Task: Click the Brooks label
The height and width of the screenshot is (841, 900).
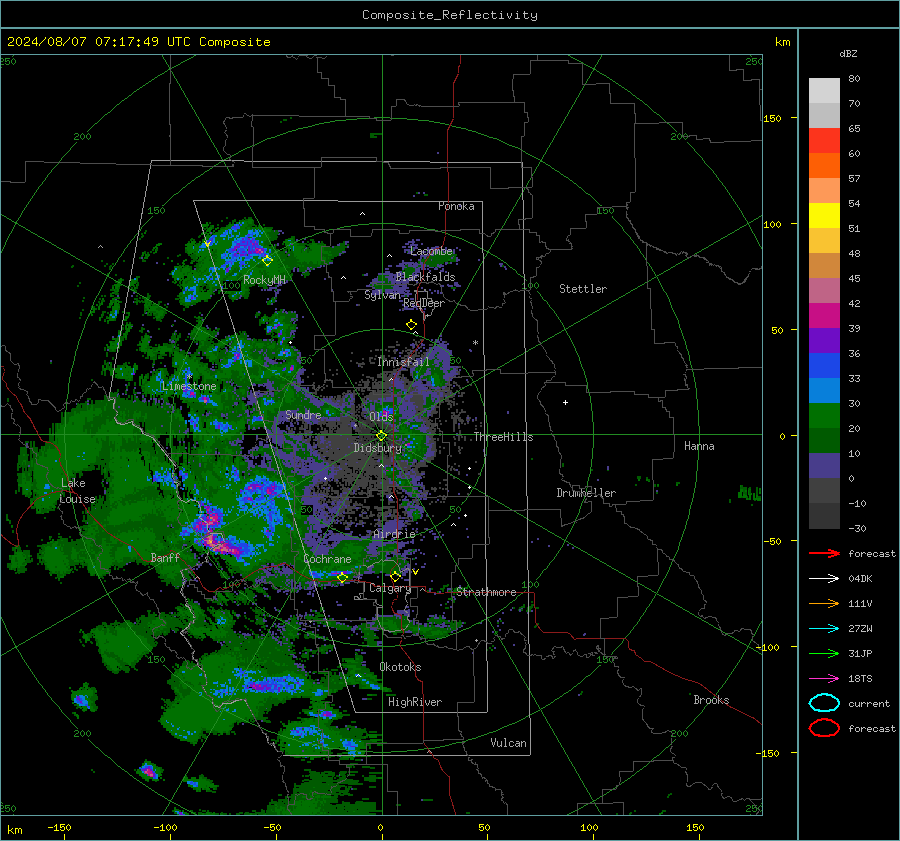Action: tap(711, 700)
